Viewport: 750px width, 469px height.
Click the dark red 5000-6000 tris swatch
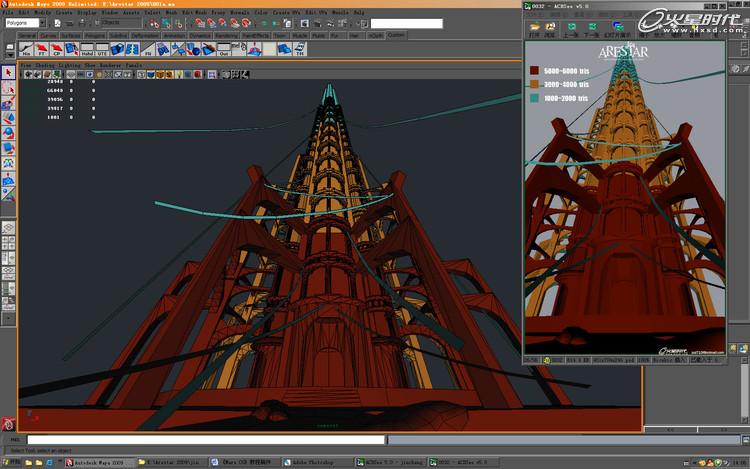click(534, 71)
